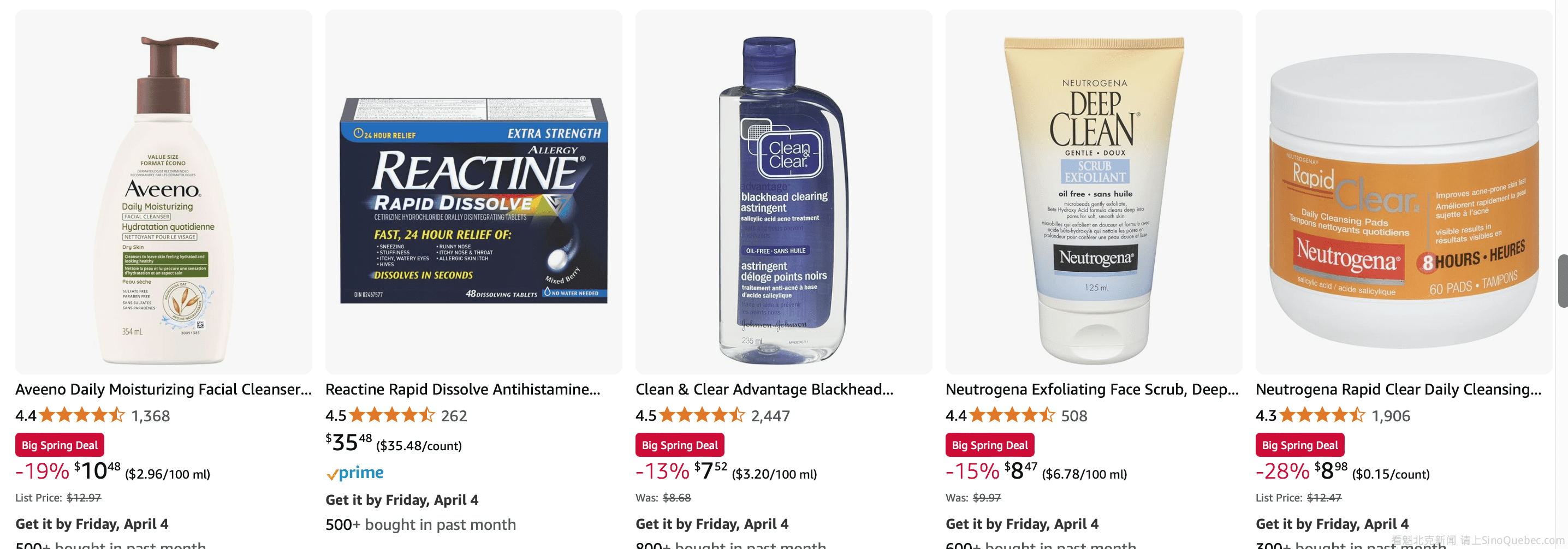Open the Clean & Clear Advantage Blackhead title link
This screenshot has width=1568, height=549.
764,390
